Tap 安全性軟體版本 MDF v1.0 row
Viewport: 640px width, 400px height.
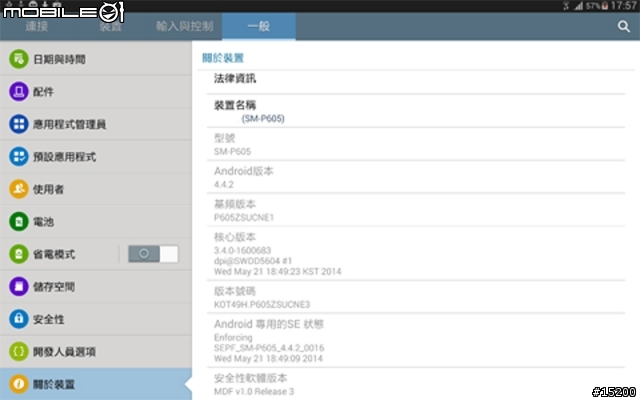416,384
